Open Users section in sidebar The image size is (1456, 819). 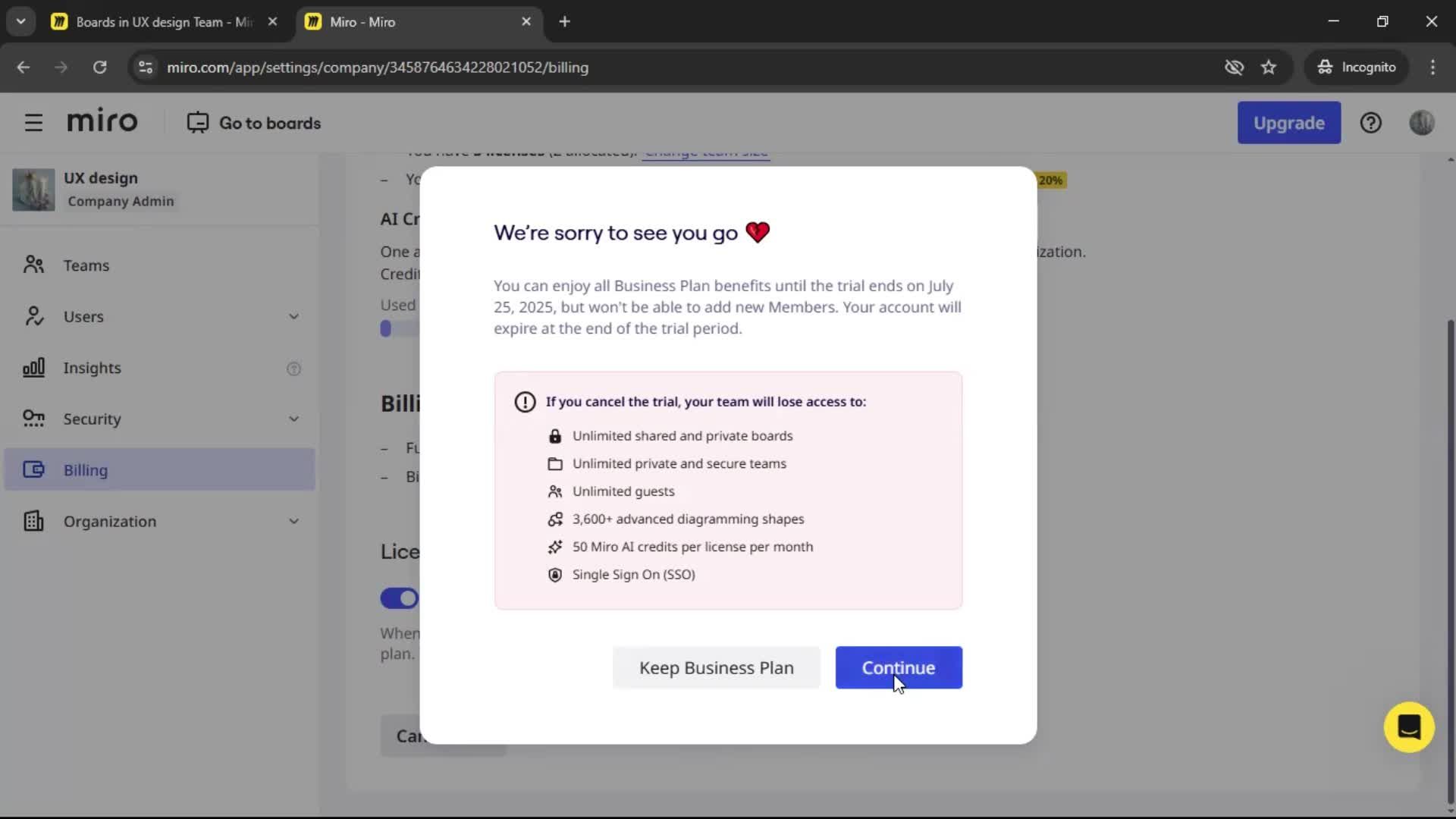tap(159, 316)
